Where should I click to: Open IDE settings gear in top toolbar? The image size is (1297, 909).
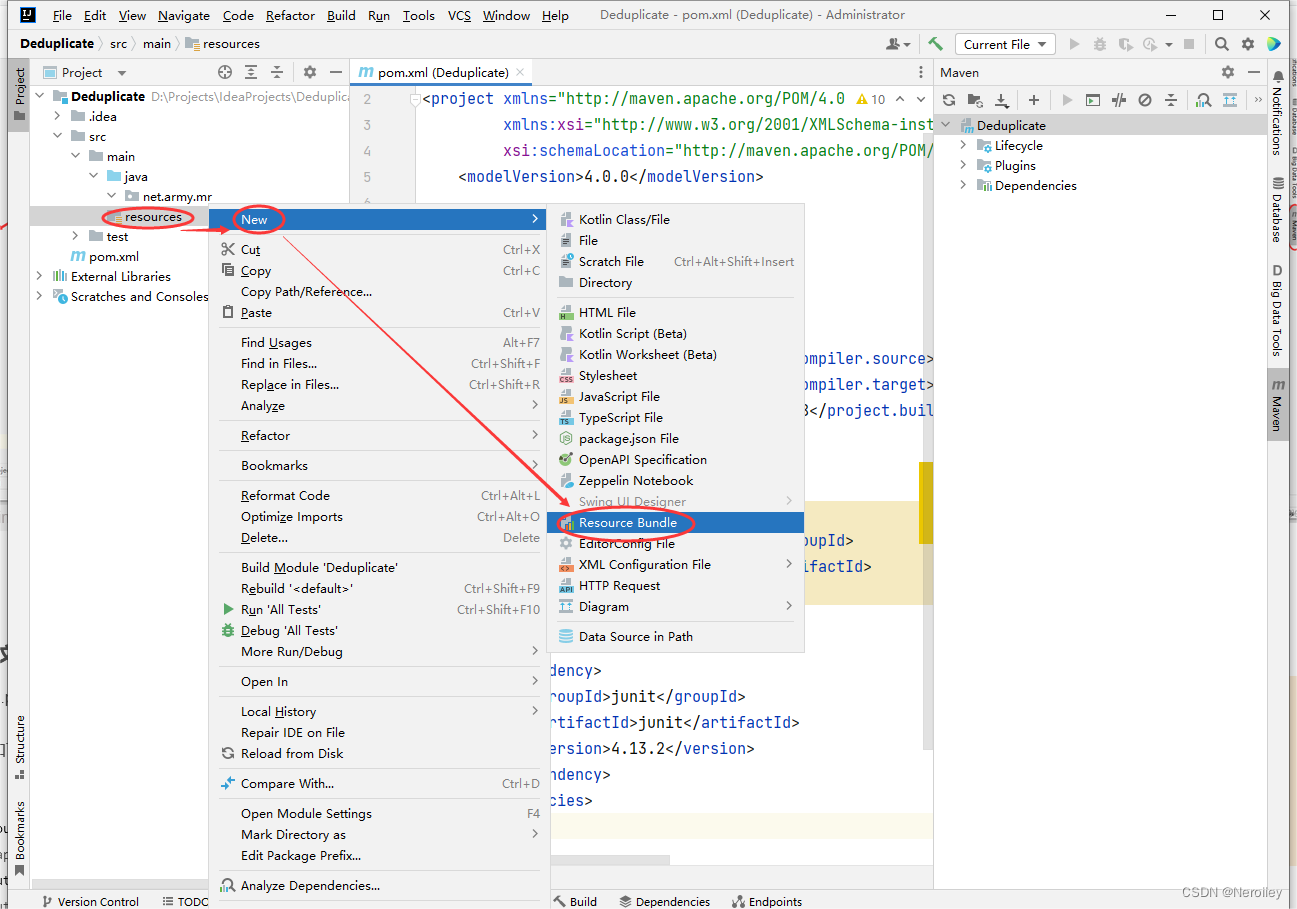pos(1248,44)
